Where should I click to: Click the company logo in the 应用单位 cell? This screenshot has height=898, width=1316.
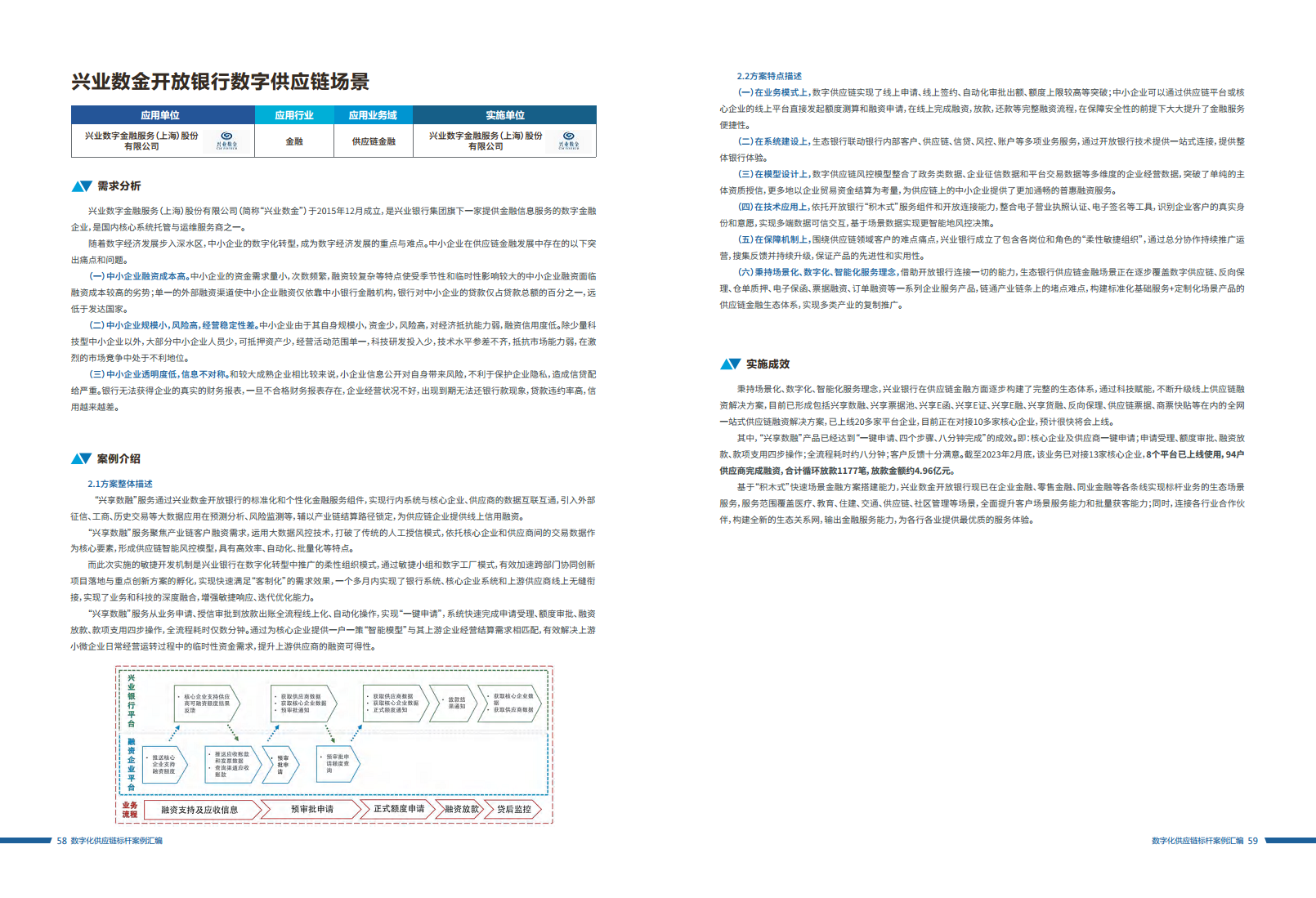point(226,140)
